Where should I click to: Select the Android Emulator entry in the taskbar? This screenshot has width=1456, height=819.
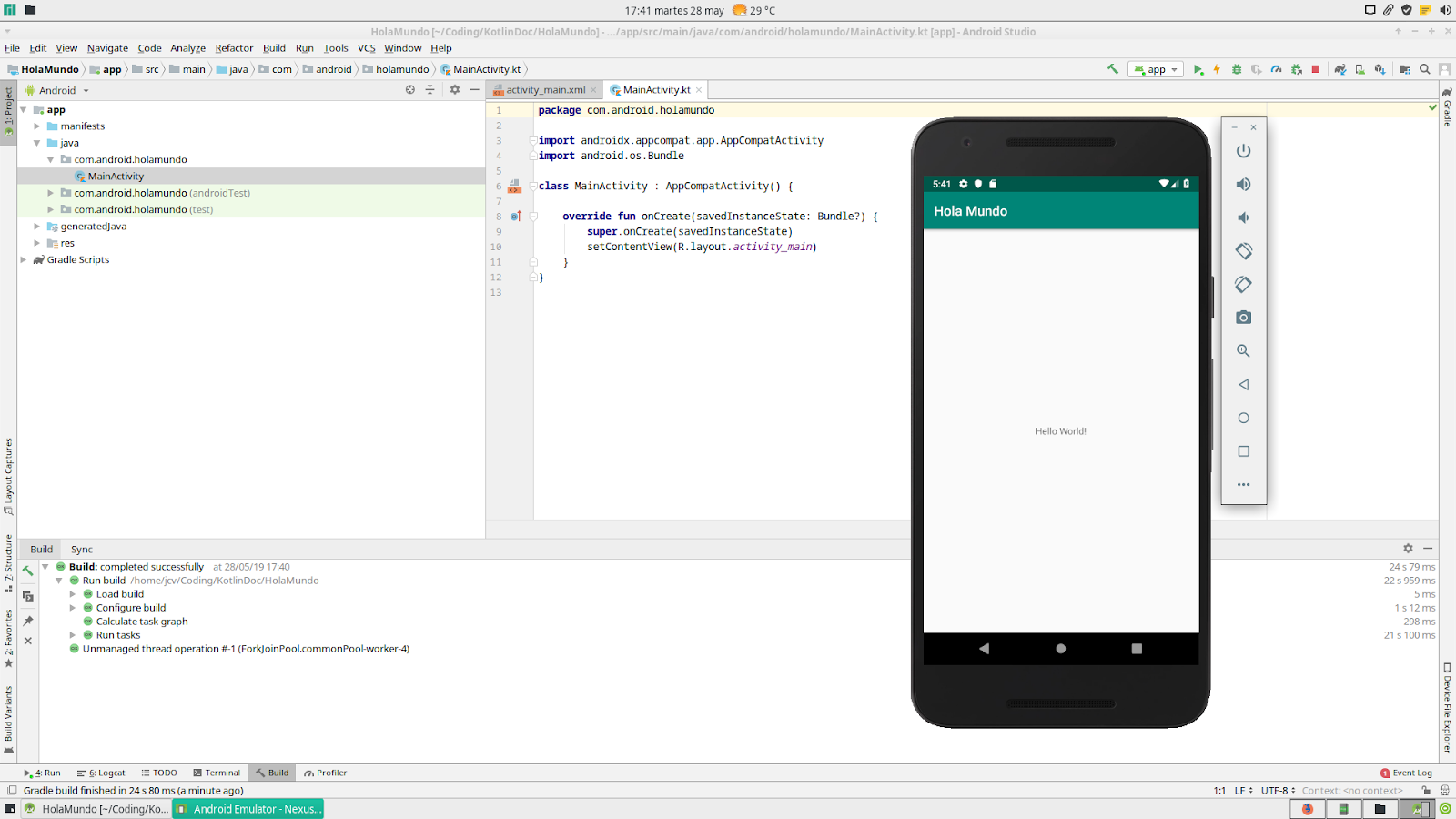click(x=248, y=809)
